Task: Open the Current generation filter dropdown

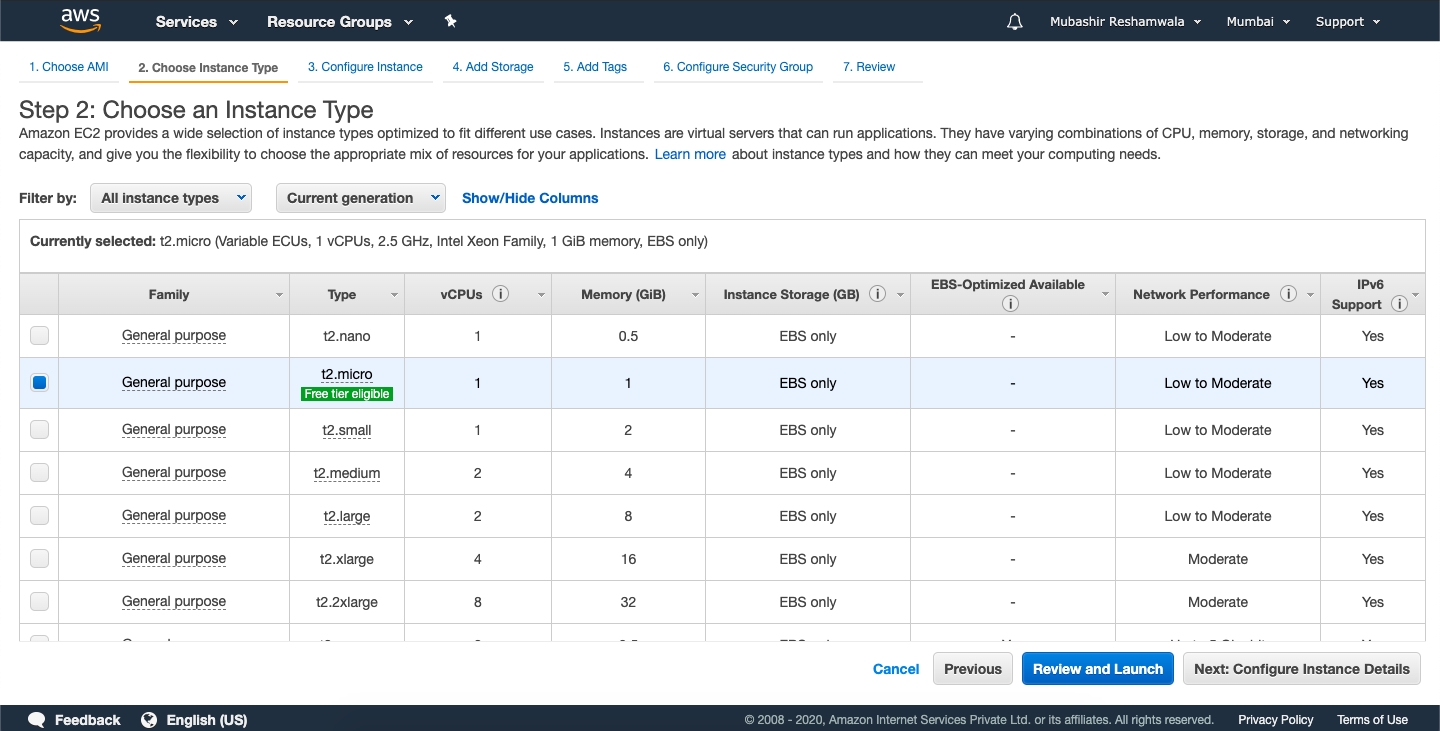Action: point(361,198)
